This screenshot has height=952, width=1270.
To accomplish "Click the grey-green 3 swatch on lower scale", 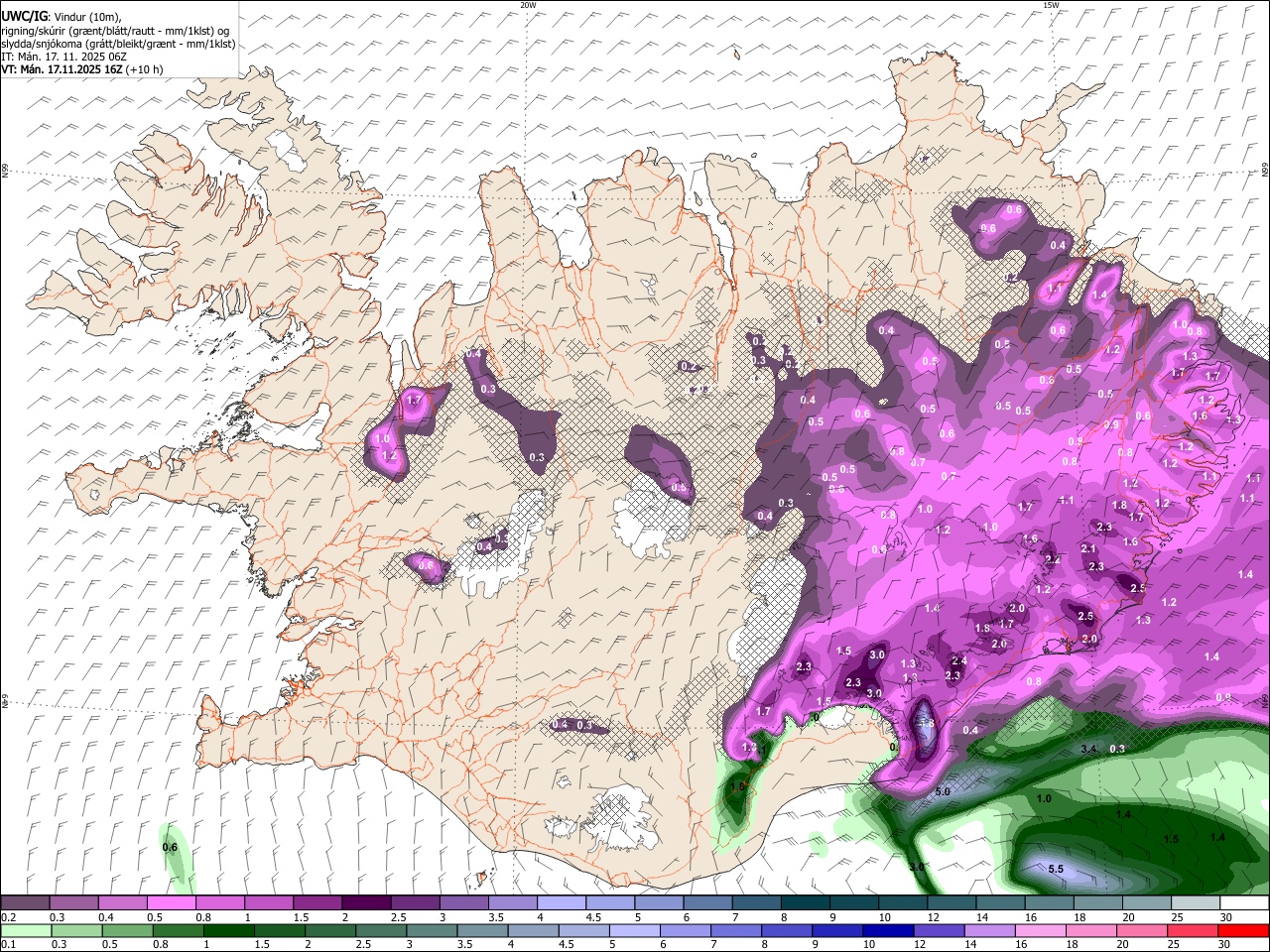I will coord(431,930).
